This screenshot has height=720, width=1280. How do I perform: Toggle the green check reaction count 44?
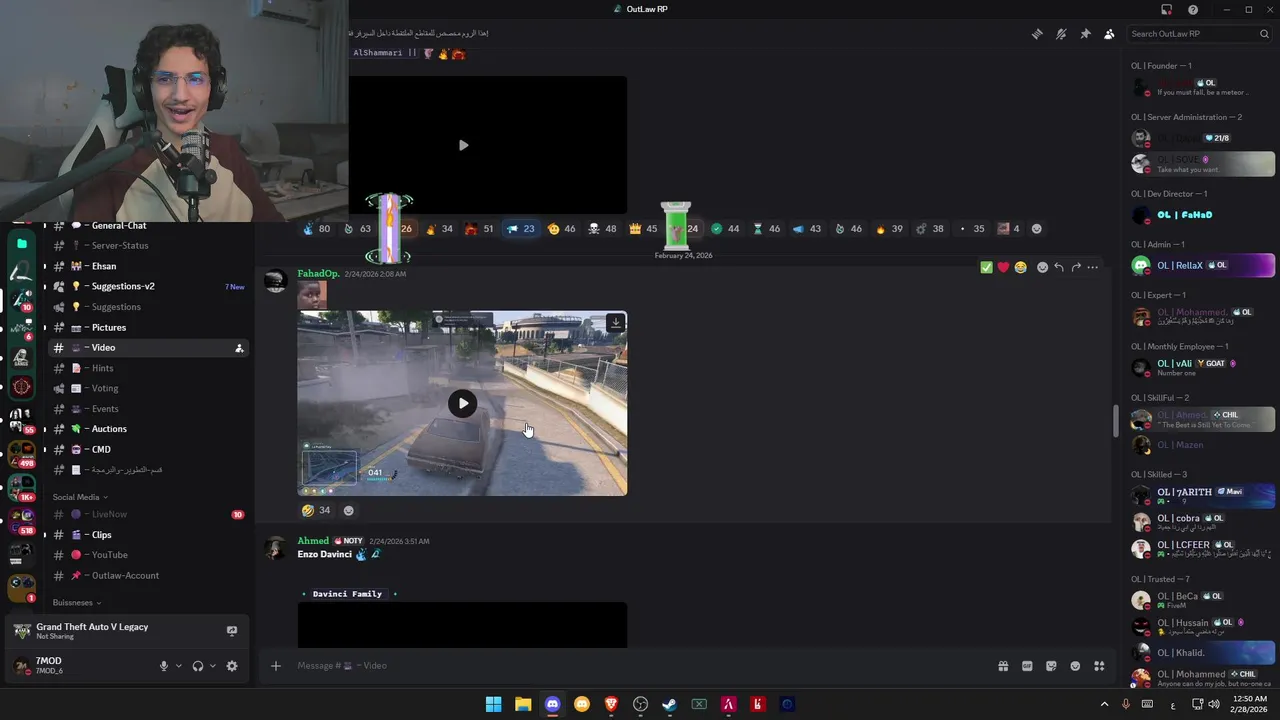tap(725, 229)
